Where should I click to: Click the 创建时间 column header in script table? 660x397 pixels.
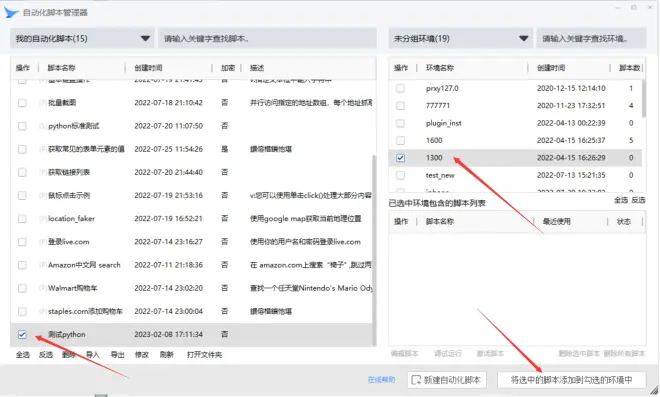tap(148, 68)
